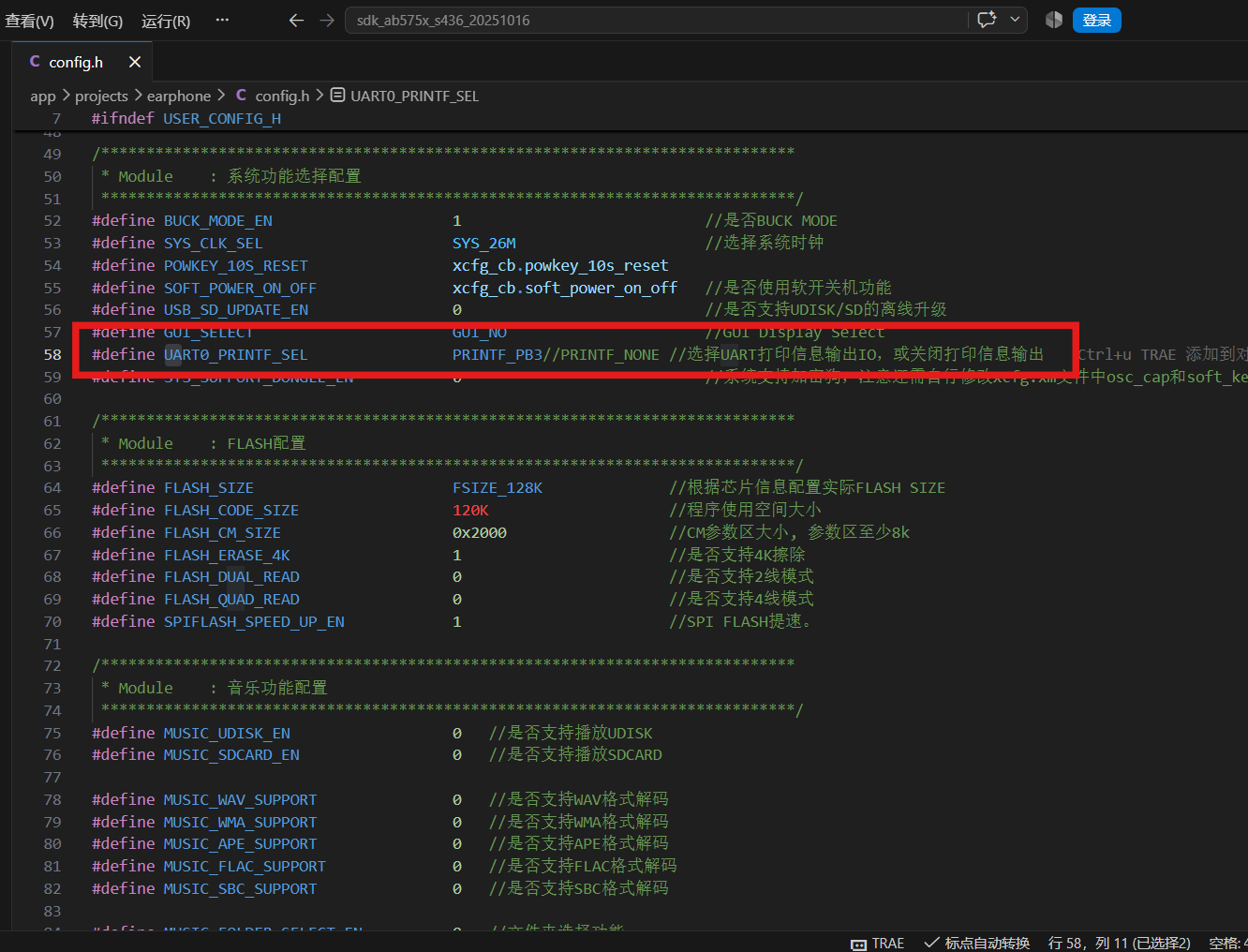
Task: Click BUCK_MODE_EN define name
Action: pos(217,220)
